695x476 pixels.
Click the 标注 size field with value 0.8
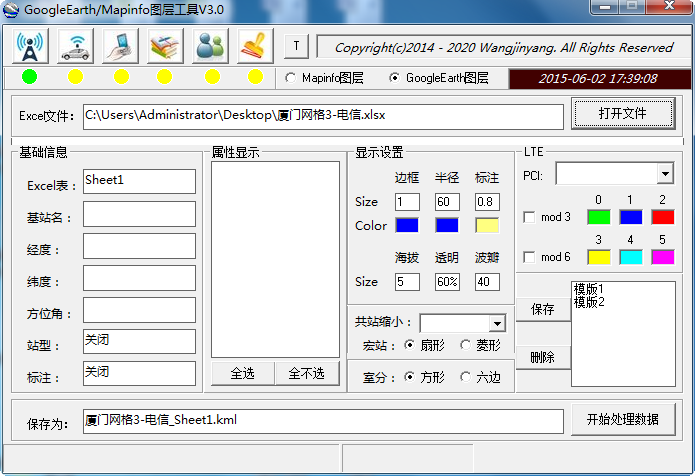(487, 202)
